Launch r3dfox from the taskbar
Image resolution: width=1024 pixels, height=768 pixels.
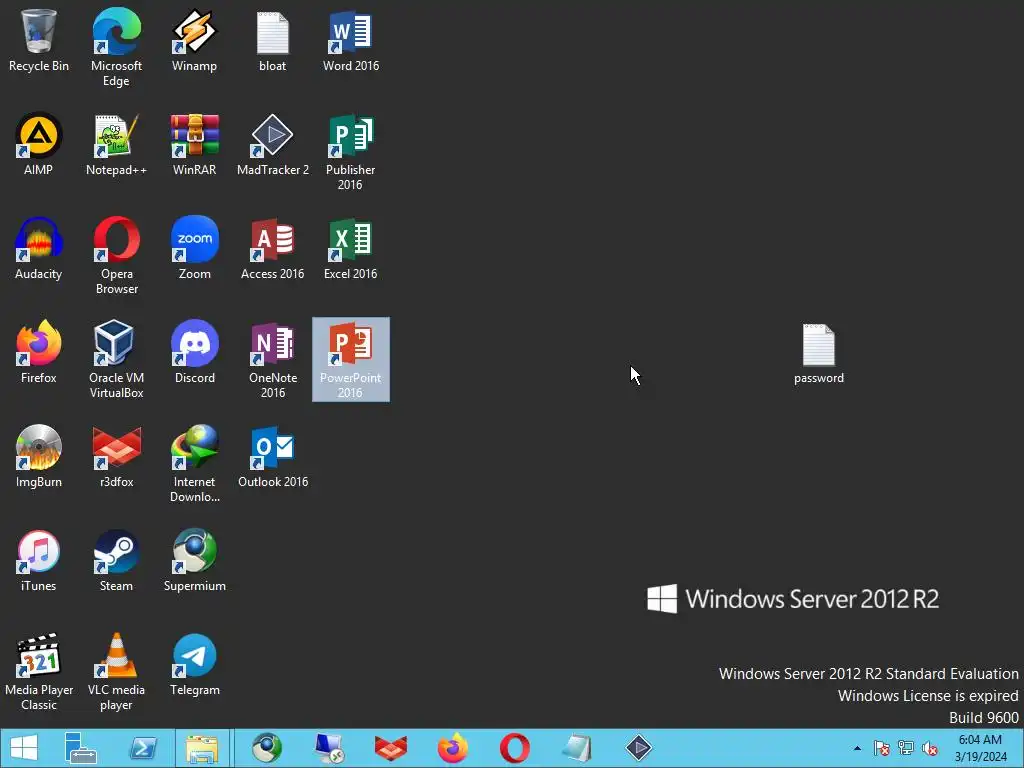(391, 748)
